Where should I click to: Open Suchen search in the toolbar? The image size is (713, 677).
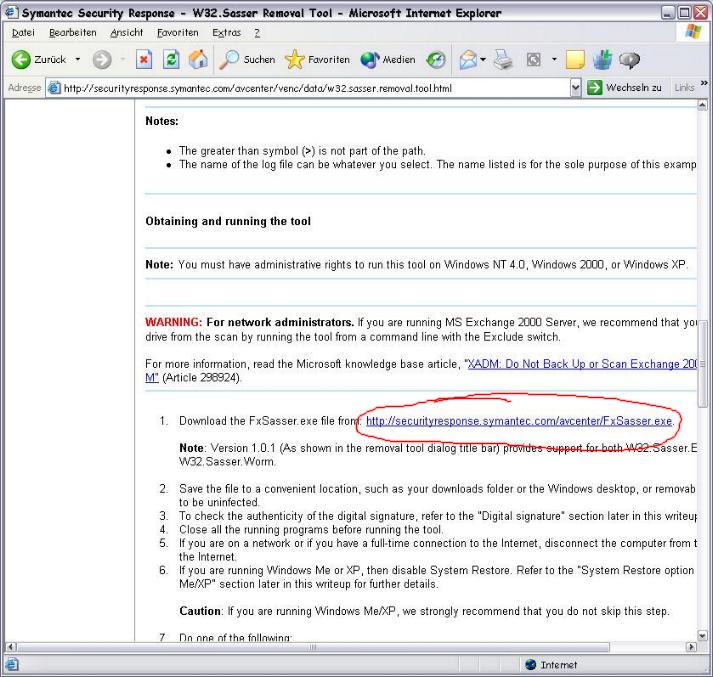coord(246,60)
